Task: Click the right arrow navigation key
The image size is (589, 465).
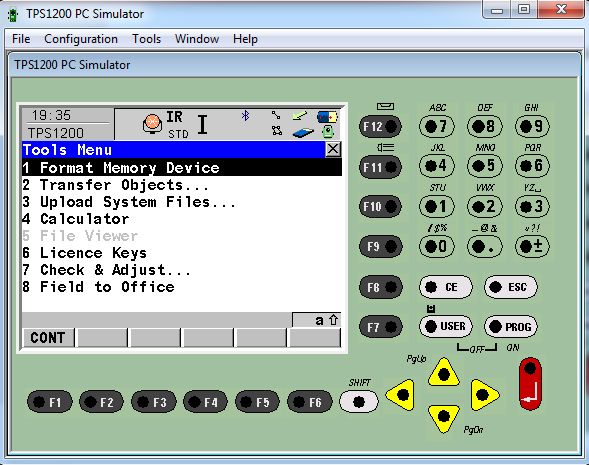Action: pos(484,395)
